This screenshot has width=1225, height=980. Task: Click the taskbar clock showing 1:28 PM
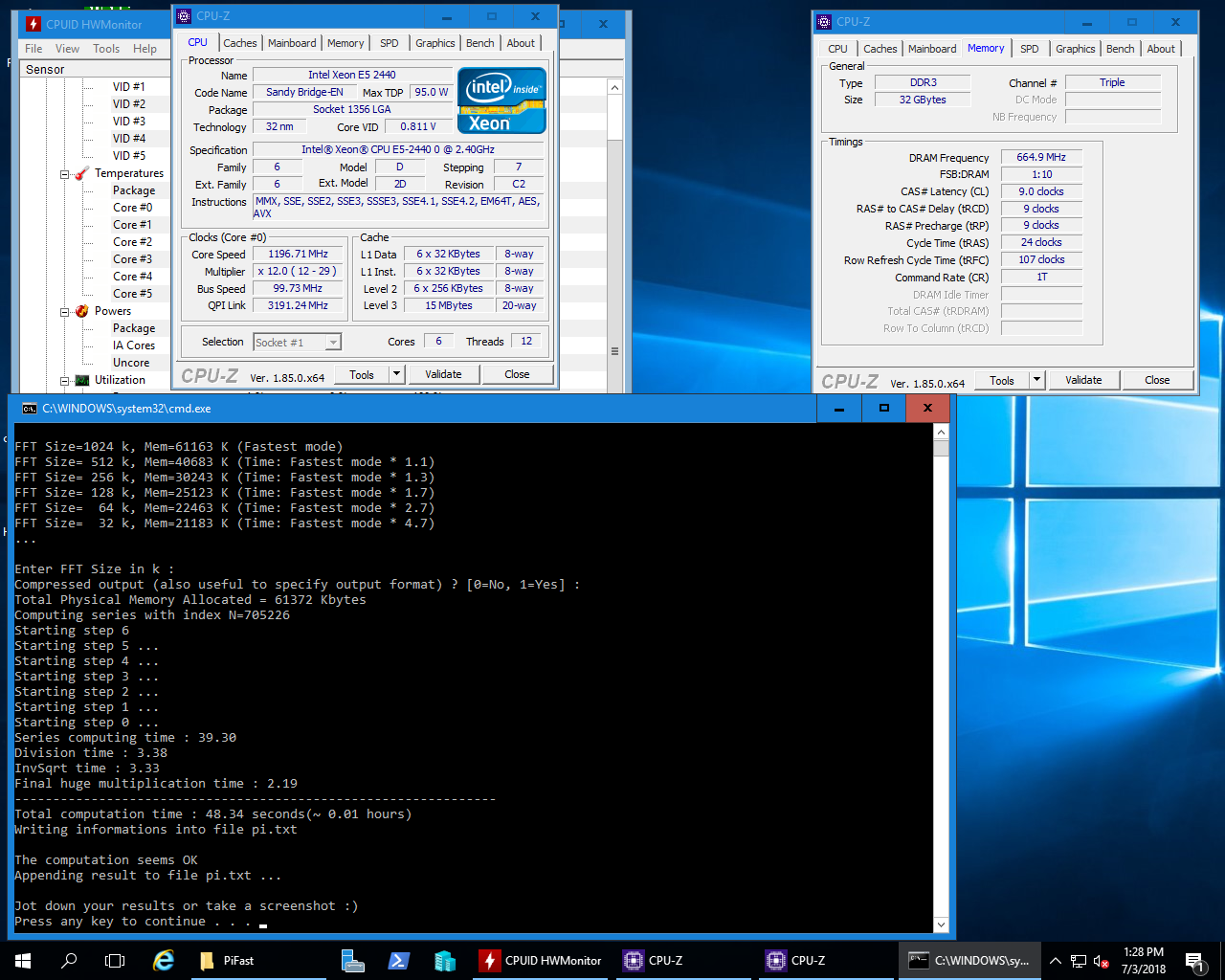1144,960
